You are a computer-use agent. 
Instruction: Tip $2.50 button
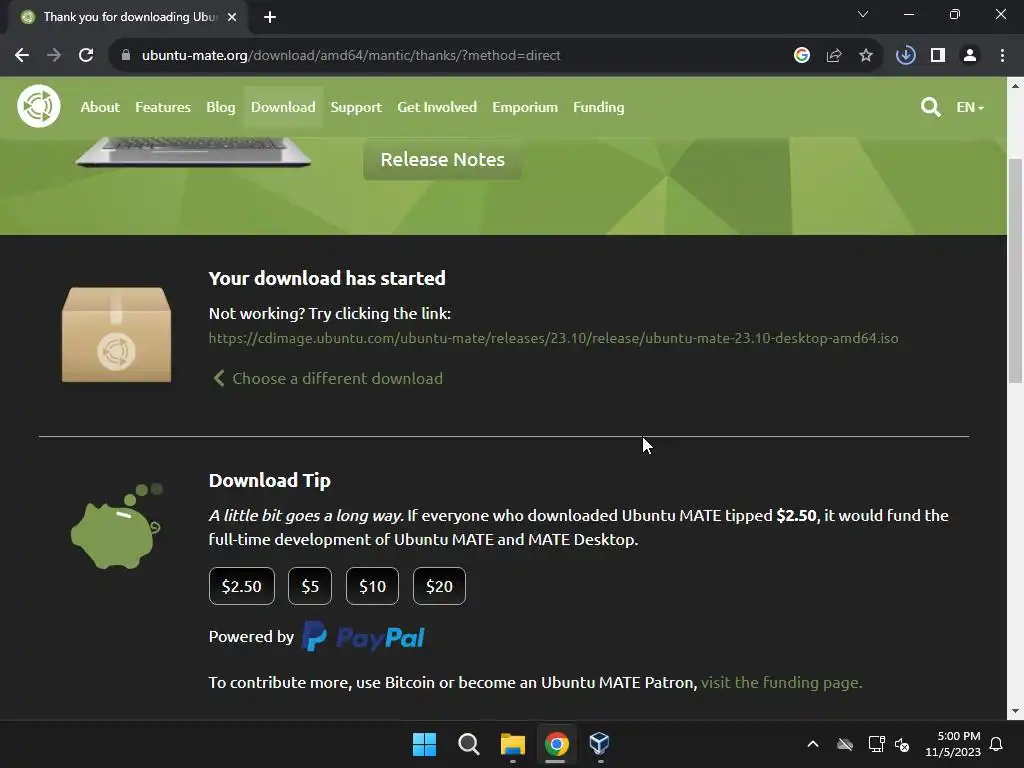(x=242, y=586)
